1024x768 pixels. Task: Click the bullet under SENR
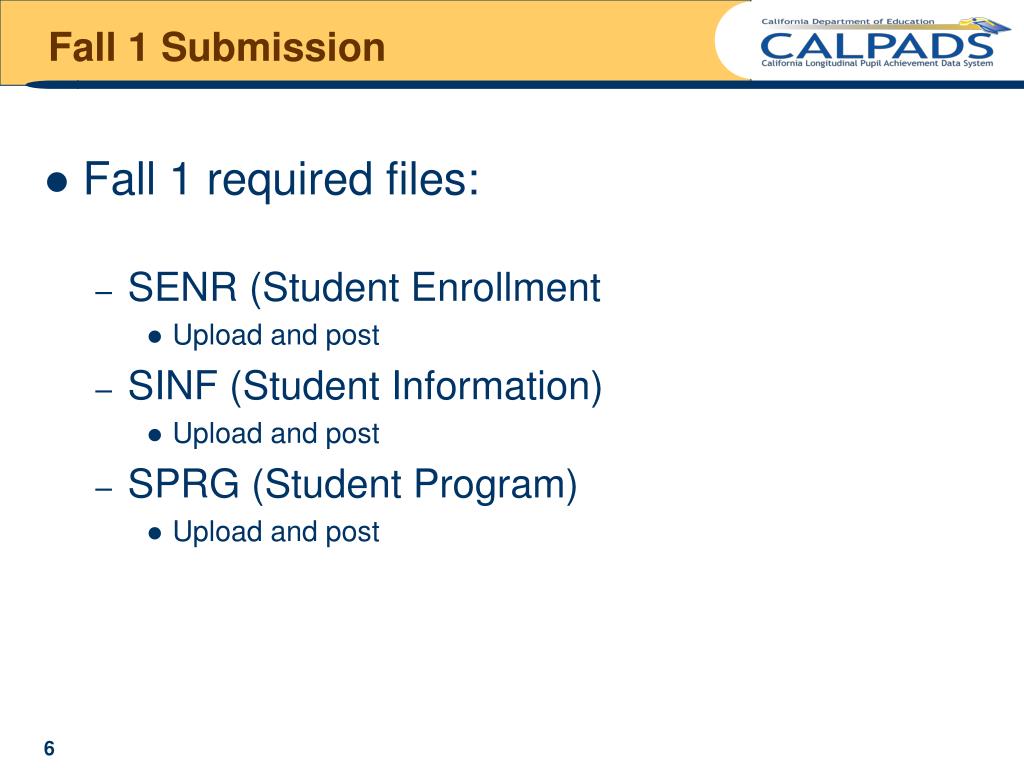coord(155,337)
